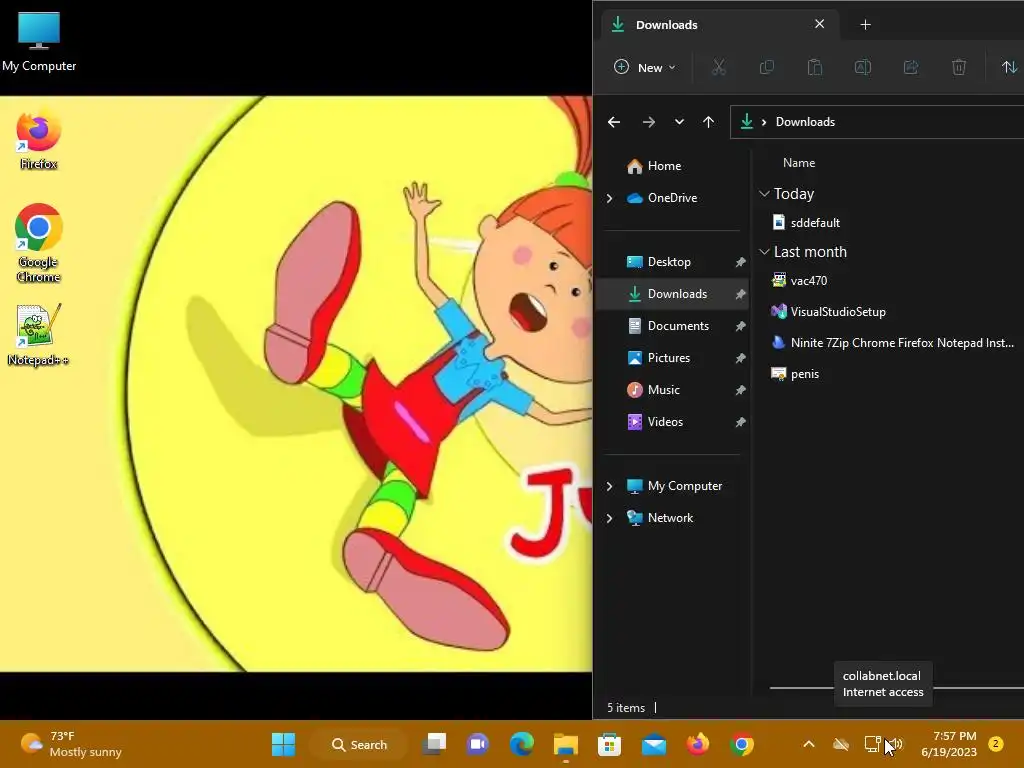Open Microsoft Store from taskbar
This screenshot has width=1024, height=768.
pos(609,744)
